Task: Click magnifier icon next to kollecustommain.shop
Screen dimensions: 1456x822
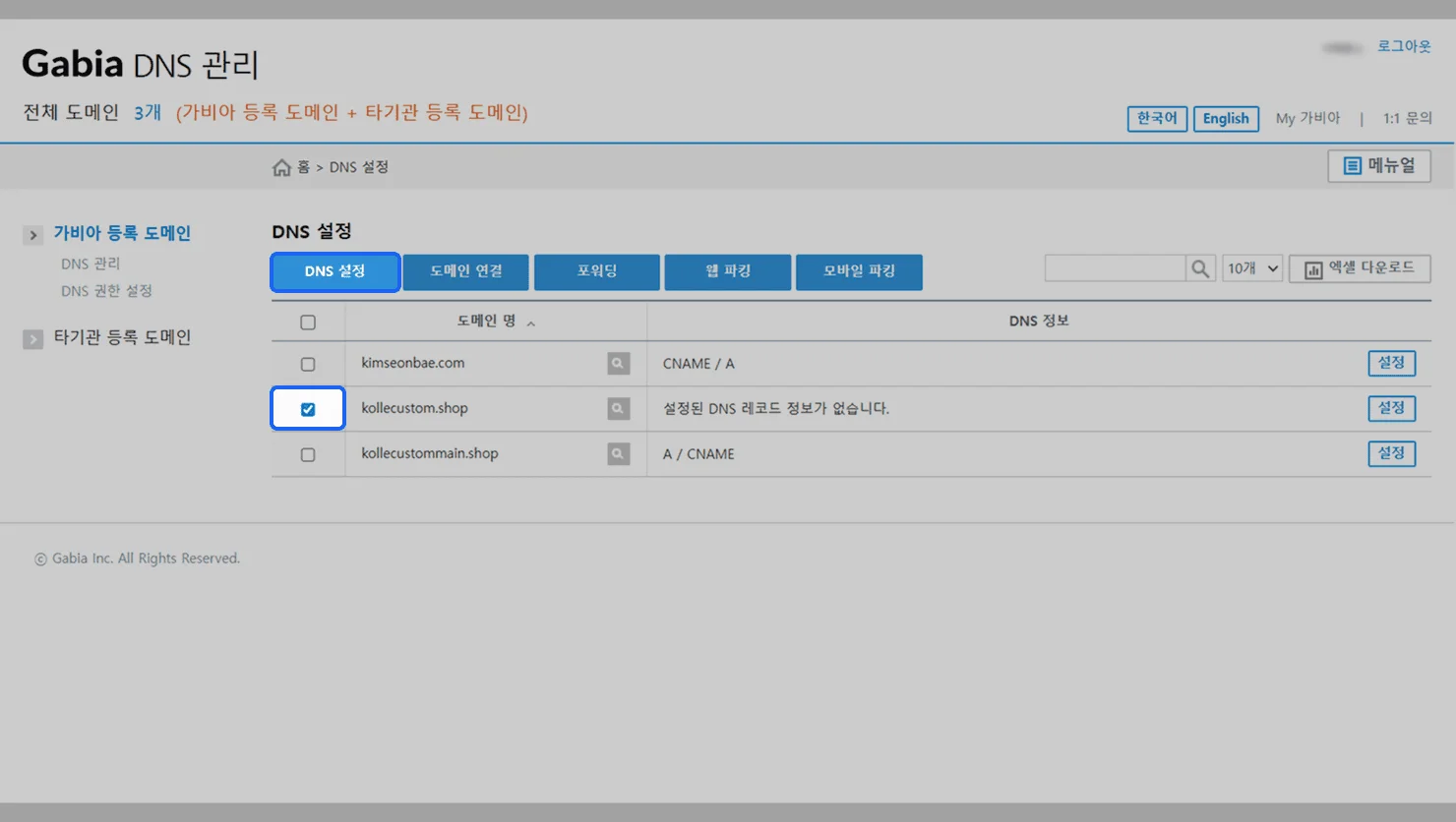Action: [x=618, y=454]
